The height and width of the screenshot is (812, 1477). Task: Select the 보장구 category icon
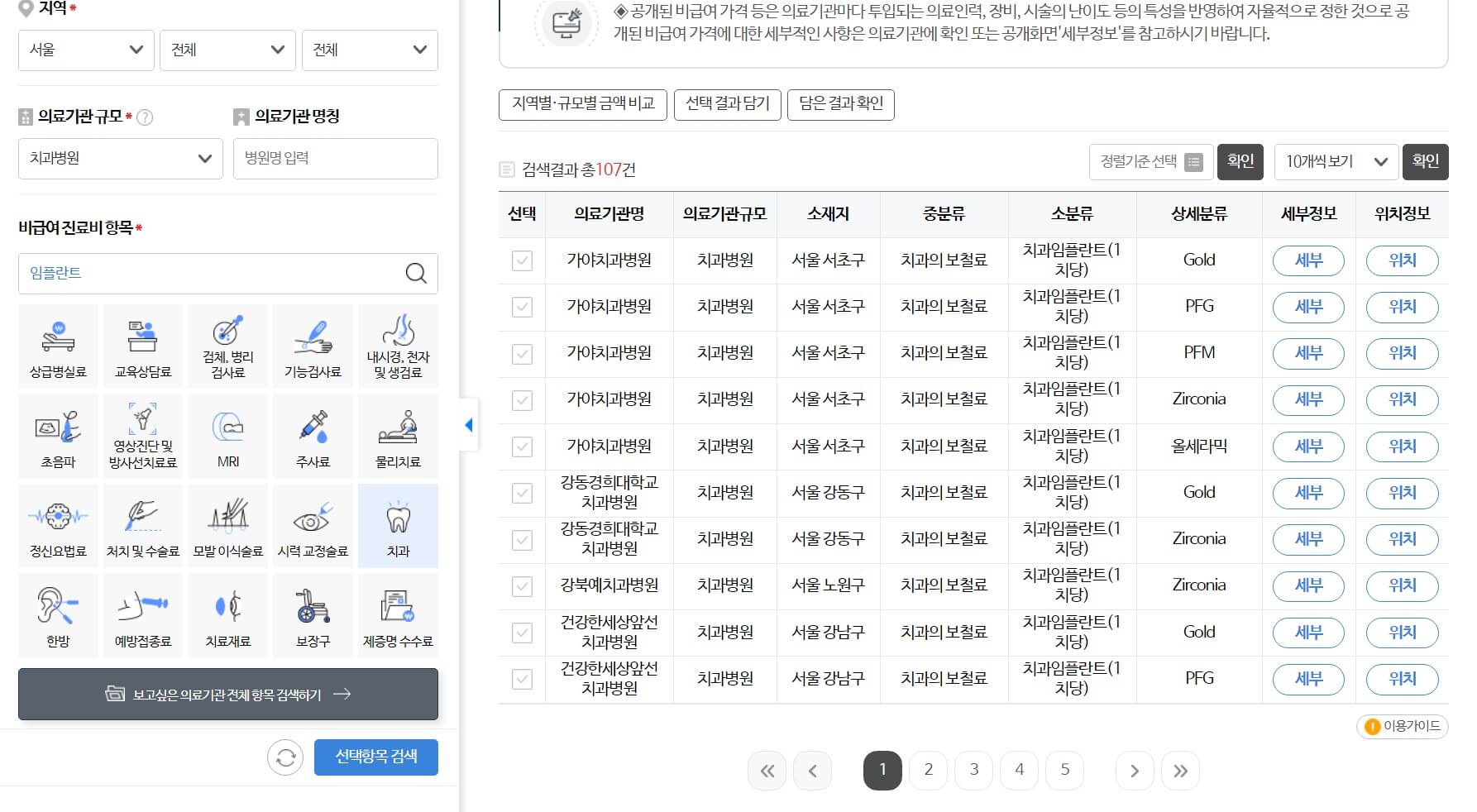point(313,616)
